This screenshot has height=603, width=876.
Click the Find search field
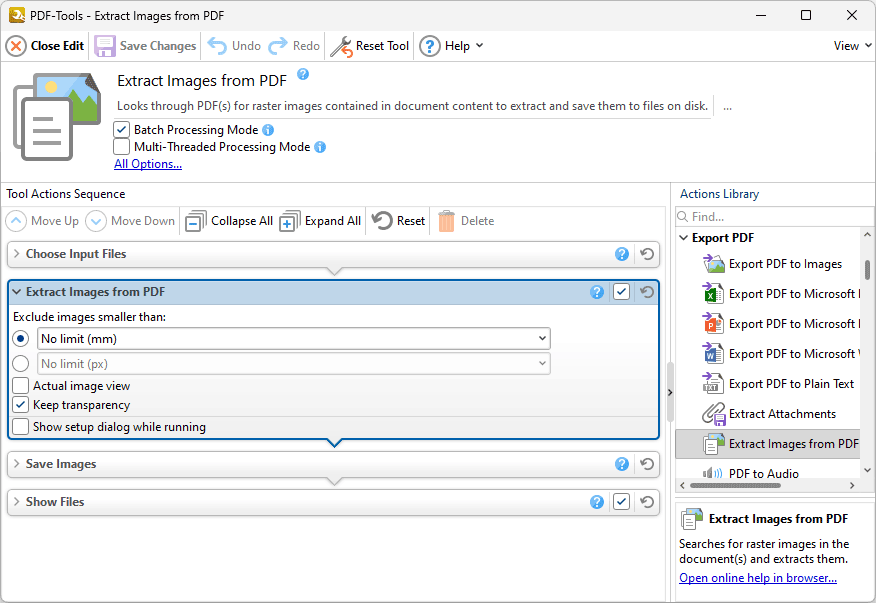point(774,217)
